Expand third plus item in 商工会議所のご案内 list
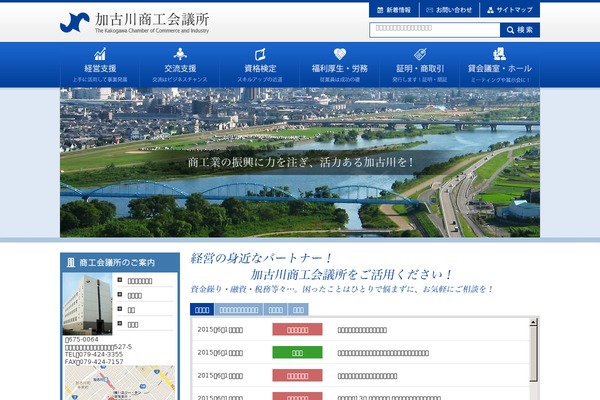This screenshot has width=600, height=400. [120, 309]
